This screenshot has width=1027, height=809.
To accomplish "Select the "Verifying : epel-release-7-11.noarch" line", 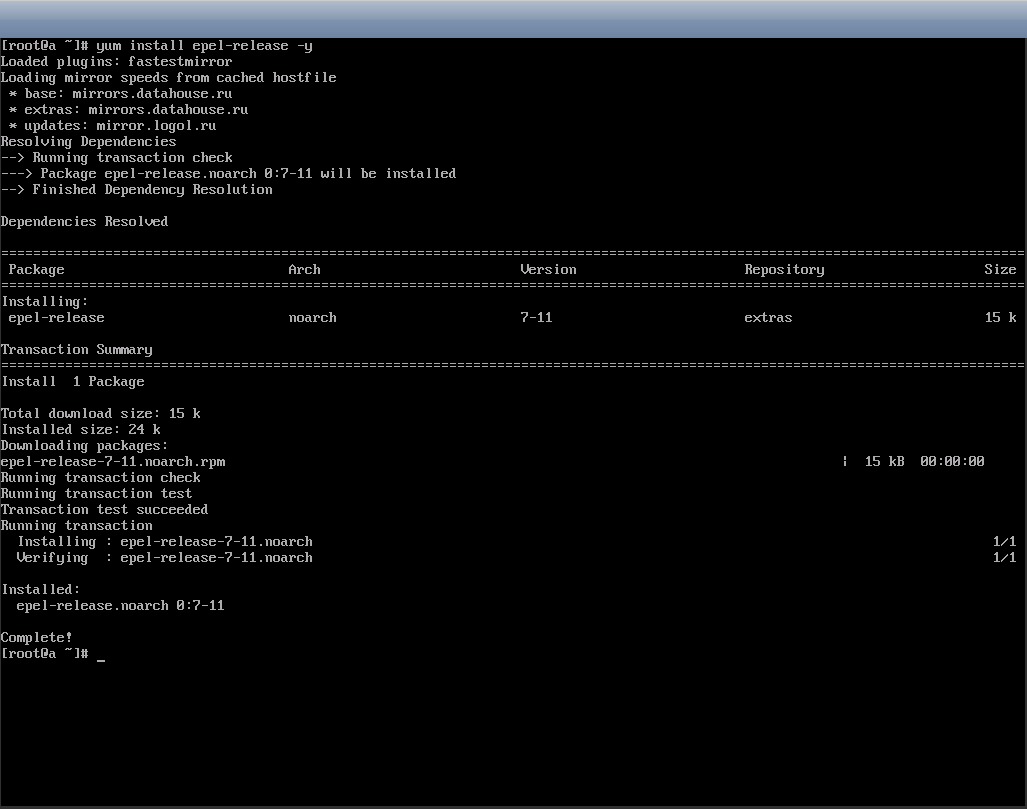I will click(x=164, y=558).
